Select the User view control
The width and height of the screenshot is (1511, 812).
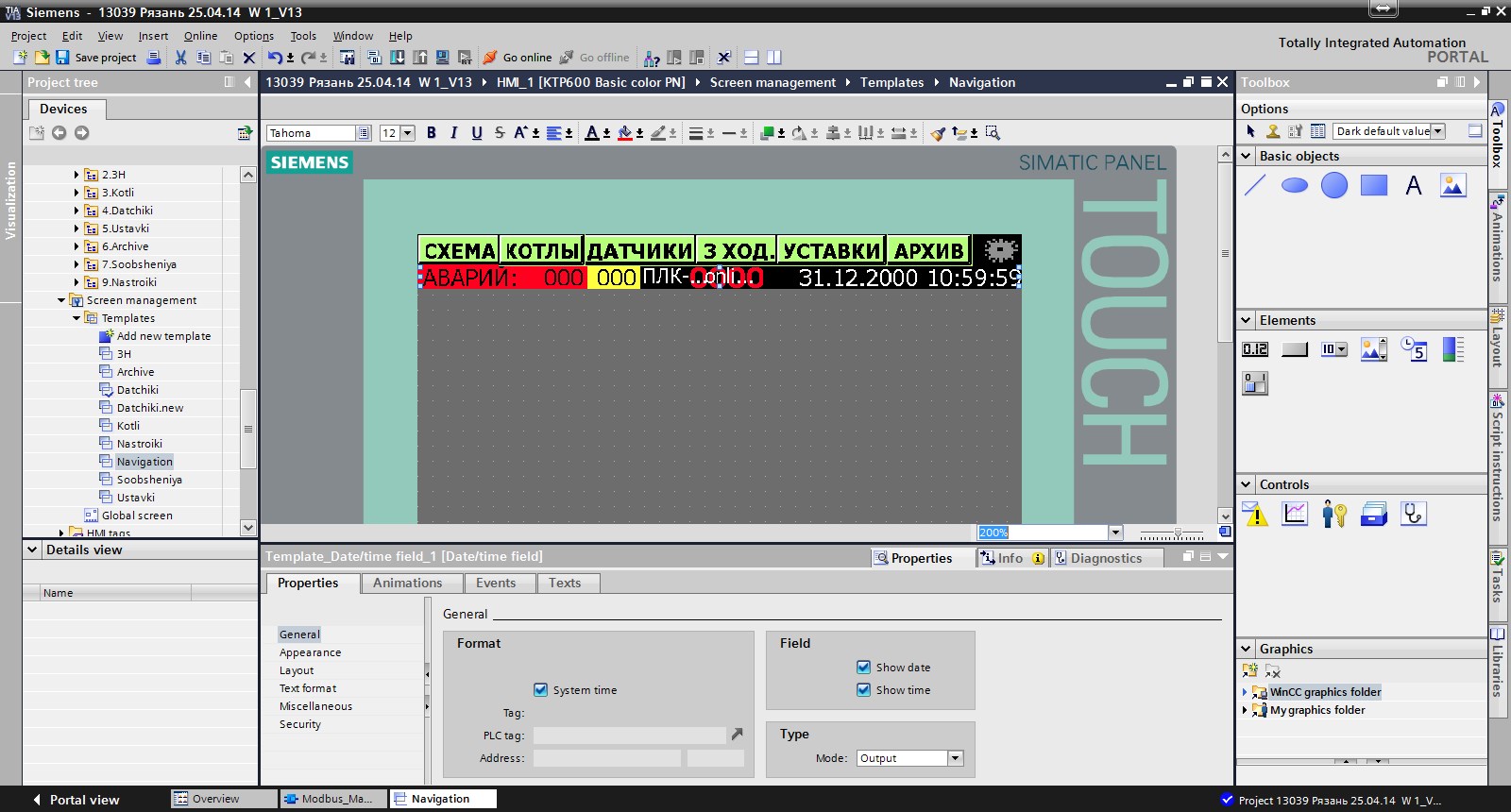coord(1334,514)
